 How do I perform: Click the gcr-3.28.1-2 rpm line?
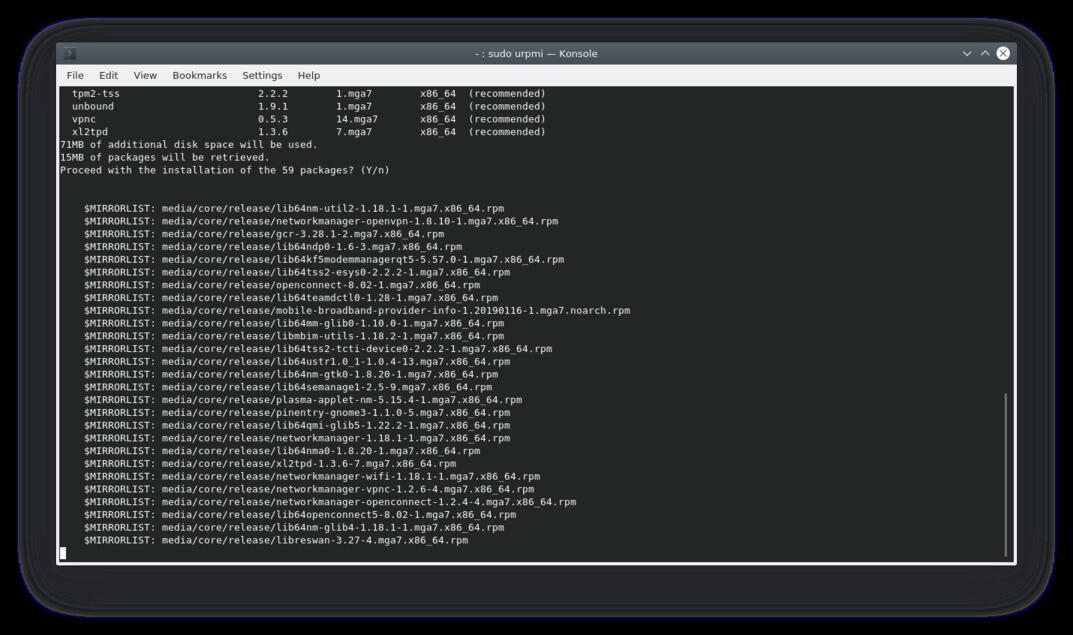click(264, 234)
